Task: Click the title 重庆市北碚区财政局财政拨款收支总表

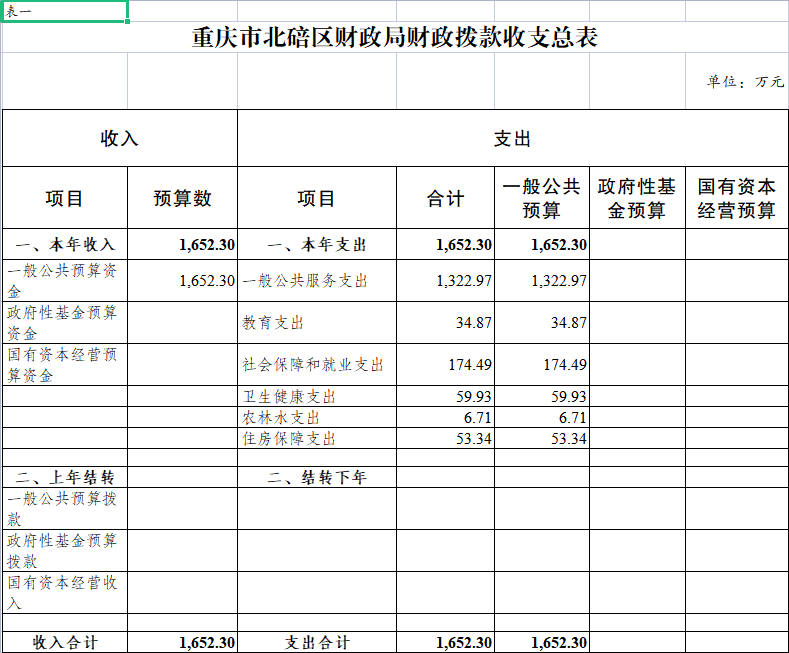Action: click(x=395, y=38)
